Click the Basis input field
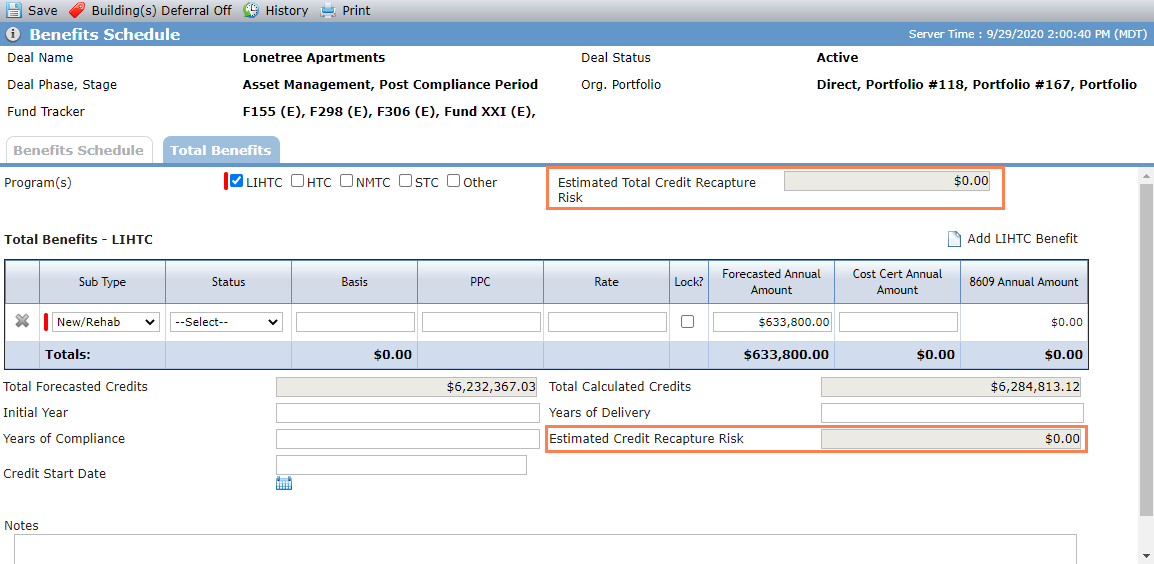 coord(355,322)
